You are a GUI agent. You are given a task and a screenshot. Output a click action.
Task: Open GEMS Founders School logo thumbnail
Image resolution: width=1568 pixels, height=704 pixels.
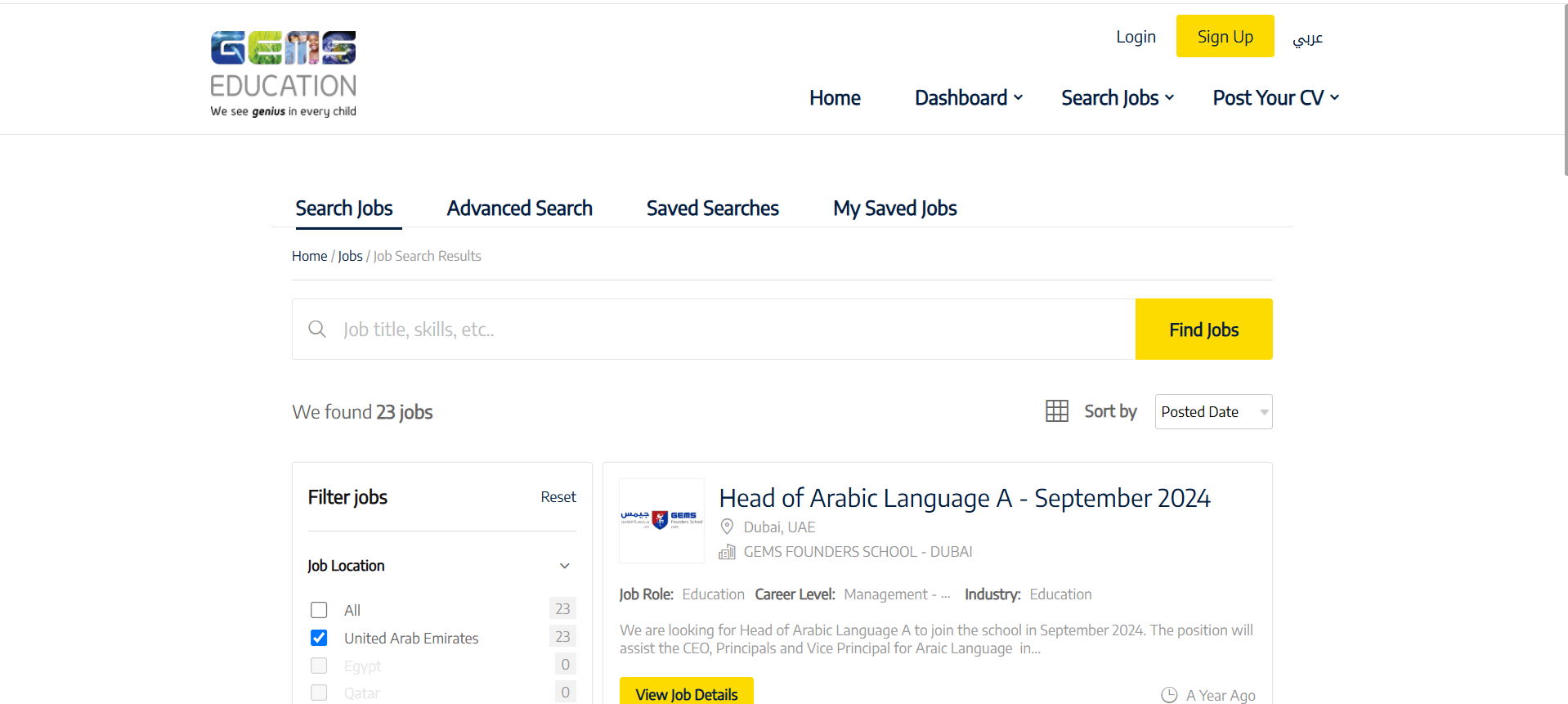coord(661,521)
